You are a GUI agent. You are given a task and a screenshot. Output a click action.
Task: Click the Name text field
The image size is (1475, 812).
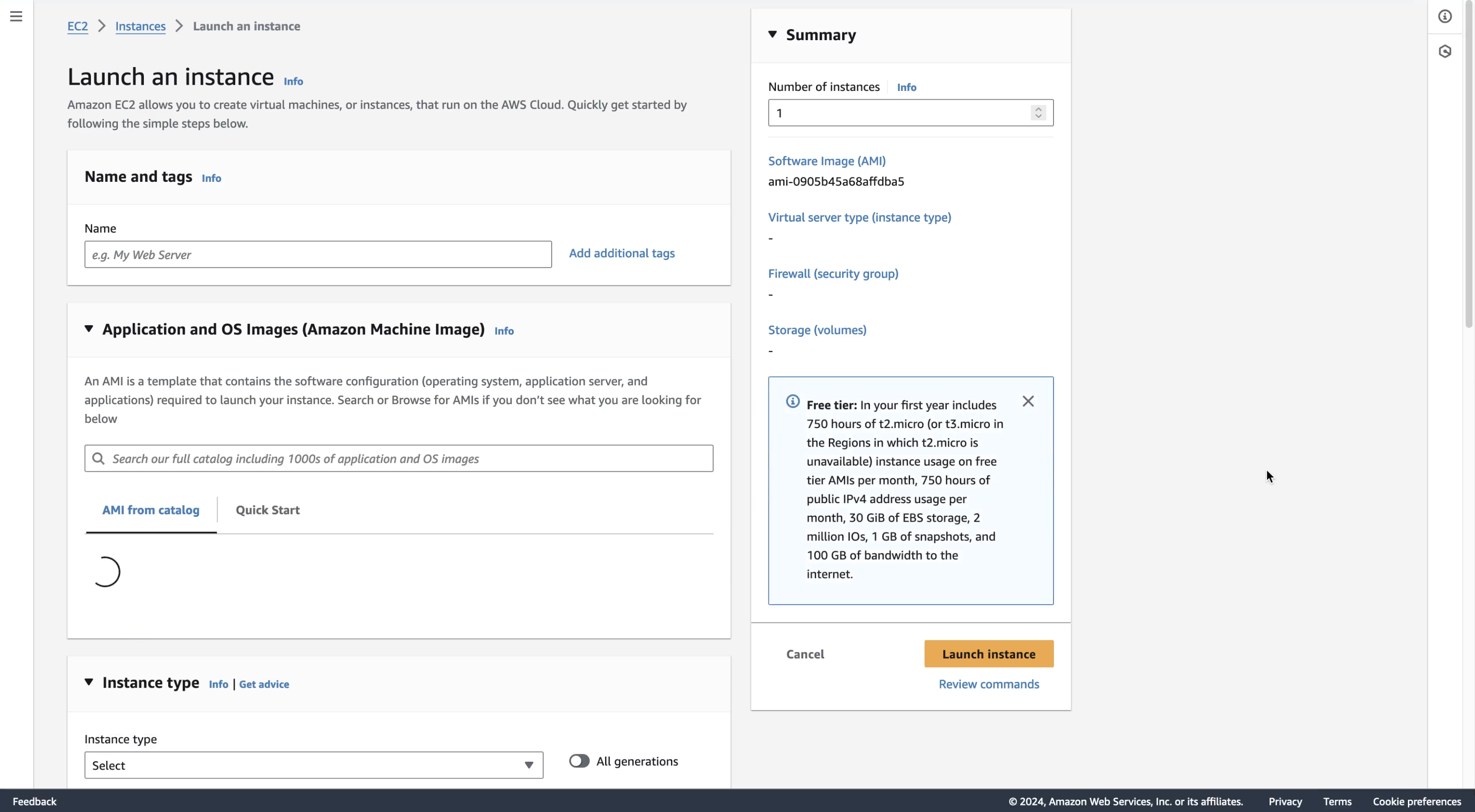coord(318,255)
